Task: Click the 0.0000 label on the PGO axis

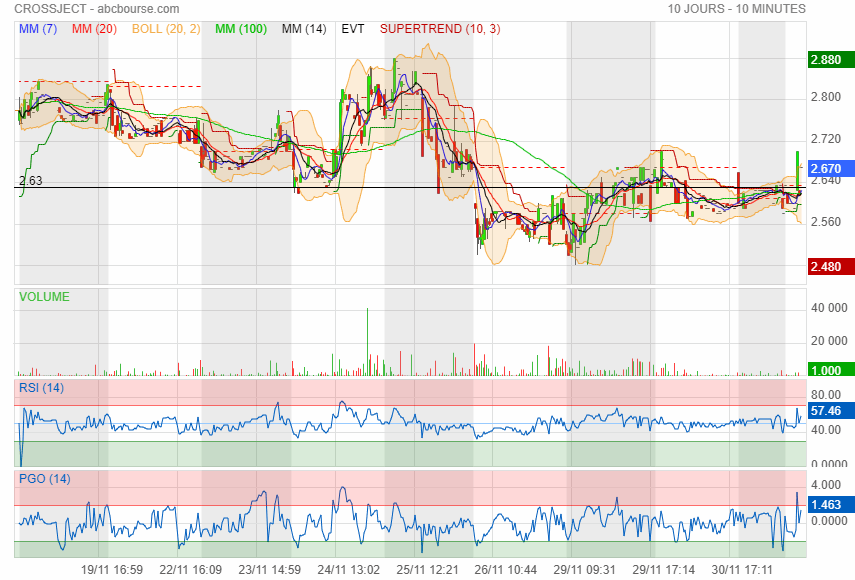Action: pos(829,521)
